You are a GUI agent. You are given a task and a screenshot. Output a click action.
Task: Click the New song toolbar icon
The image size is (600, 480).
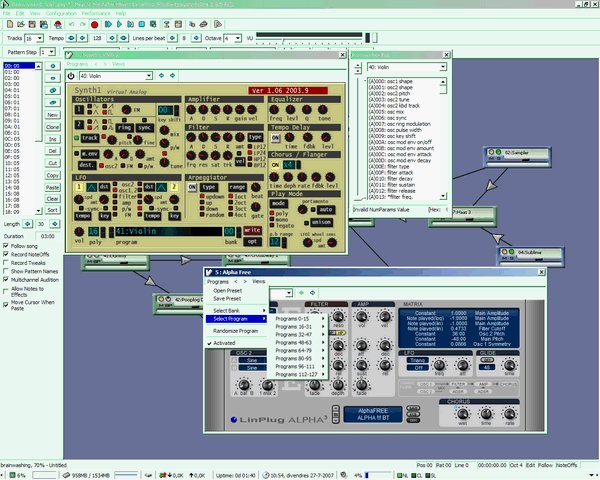click(10, 24)
